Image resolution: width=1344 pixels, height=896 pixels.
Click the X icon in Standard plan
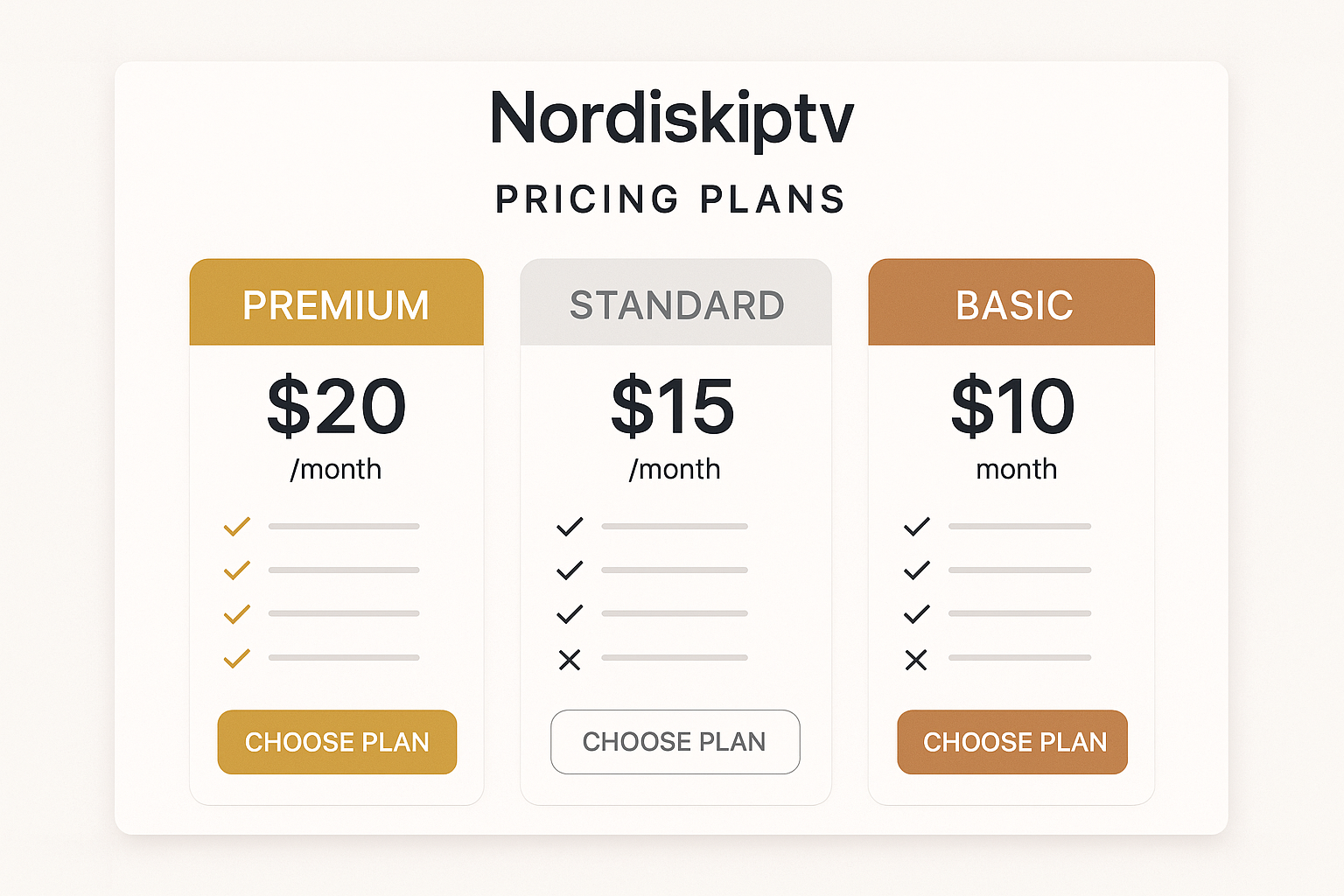tap(570, 660)
